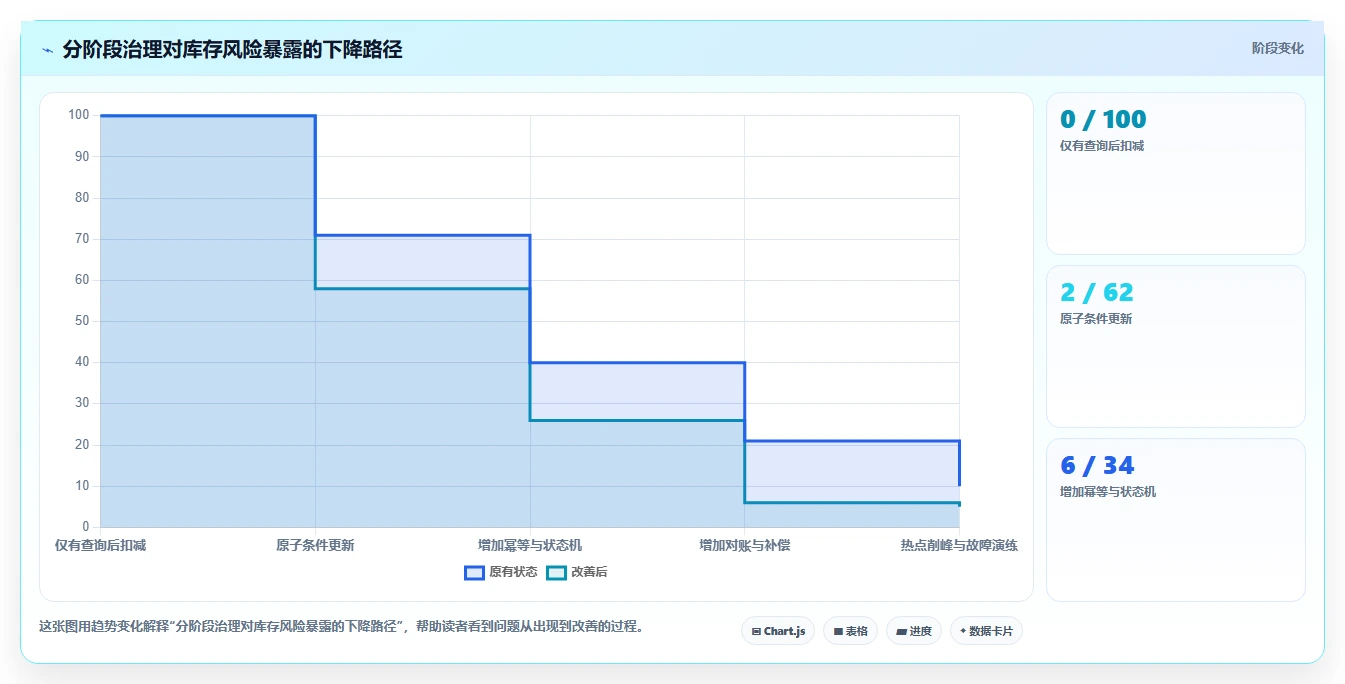Click the 仅有查询后扣减 card caption
This screenshot has height=684, width=1345.
tap(1102, 146)
